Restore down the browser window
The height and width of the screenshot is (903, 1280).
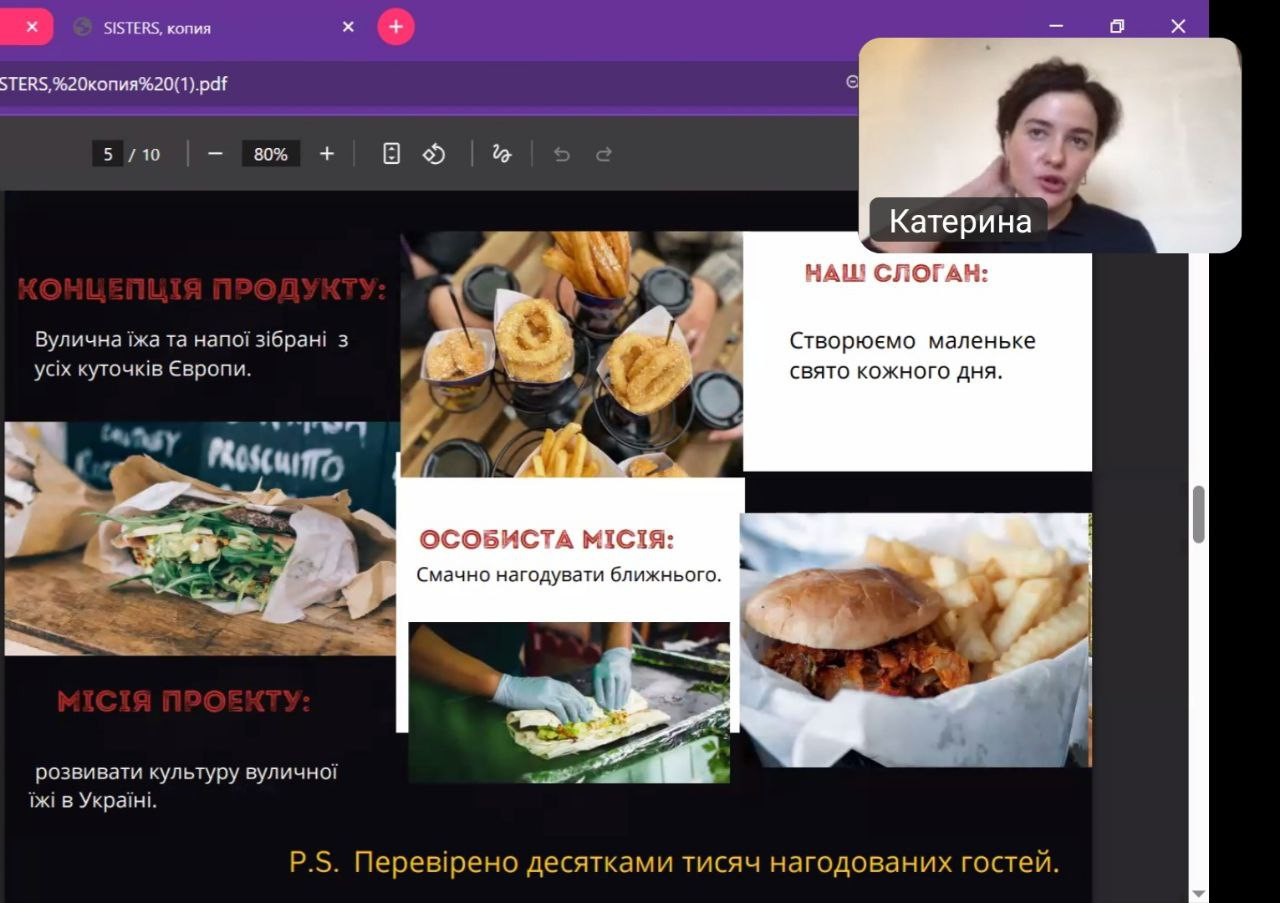(x=1117, y=27)
